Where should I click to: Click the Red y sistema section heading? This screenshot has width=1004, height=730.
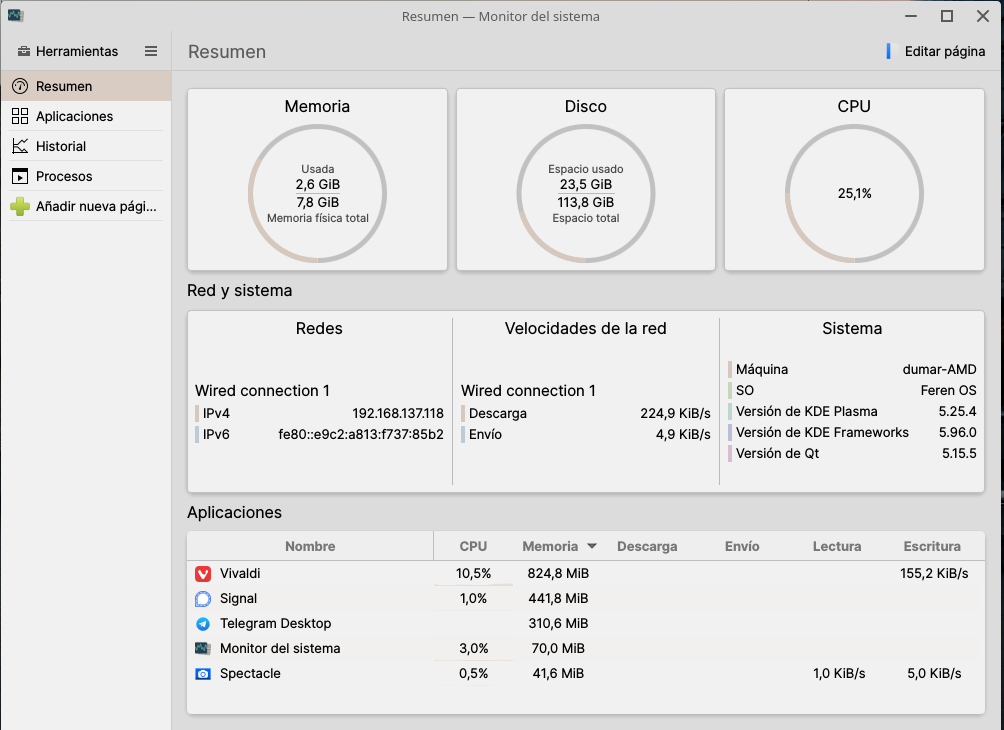[x=239, y=291]
